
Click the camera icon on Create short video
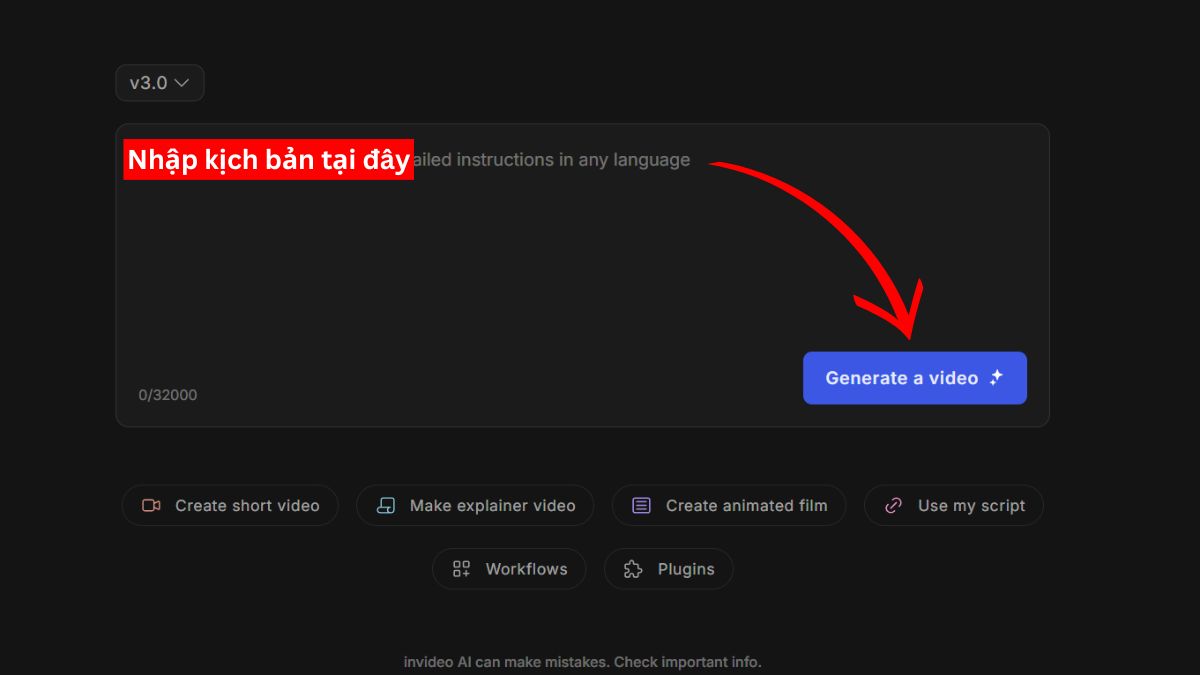coord(151,506)
